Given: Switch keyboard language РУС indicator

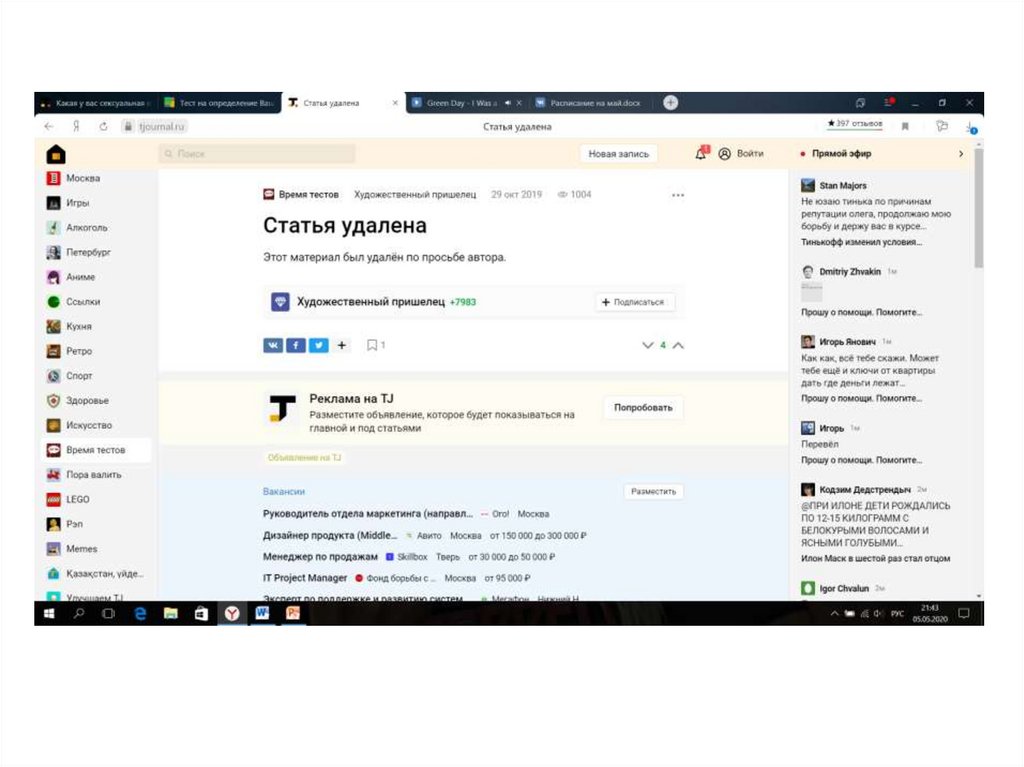Looking at the screenshot, I should (x=897, y=613).
